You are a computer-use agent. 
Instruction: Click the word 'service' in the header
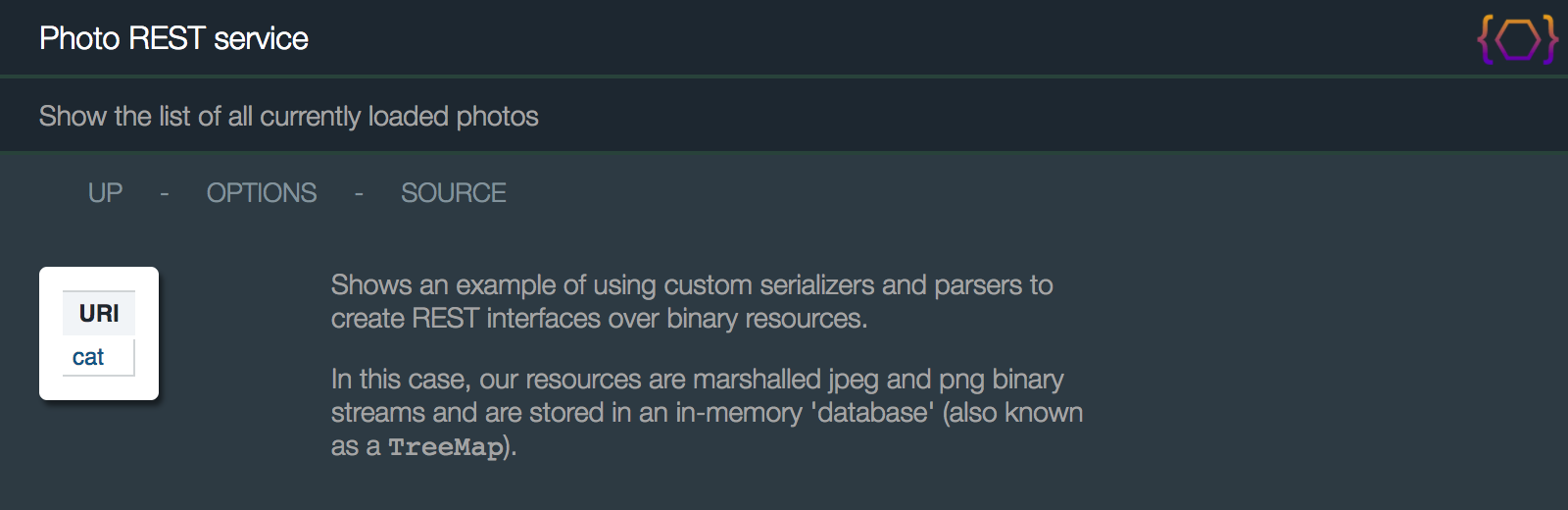[261, 38]
